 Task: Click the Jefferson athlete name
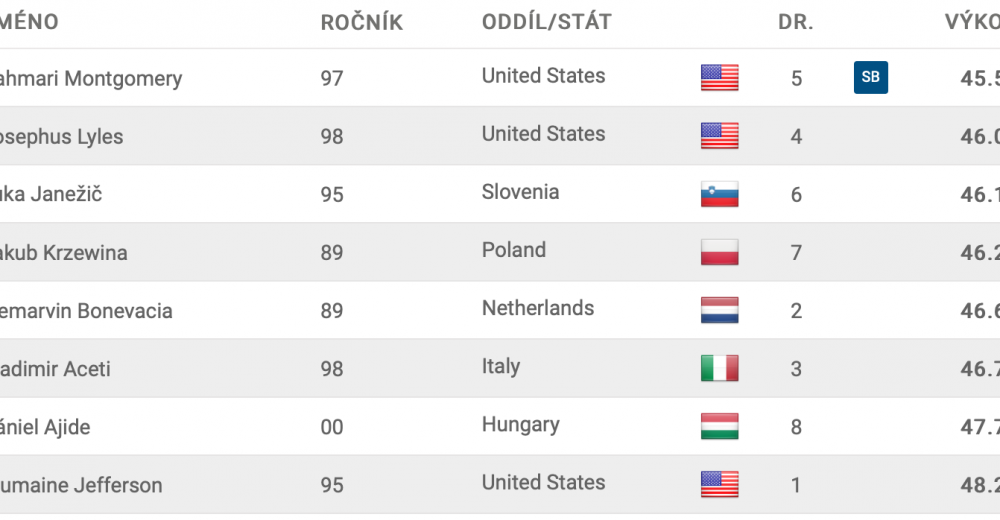[x=81, y=485]
